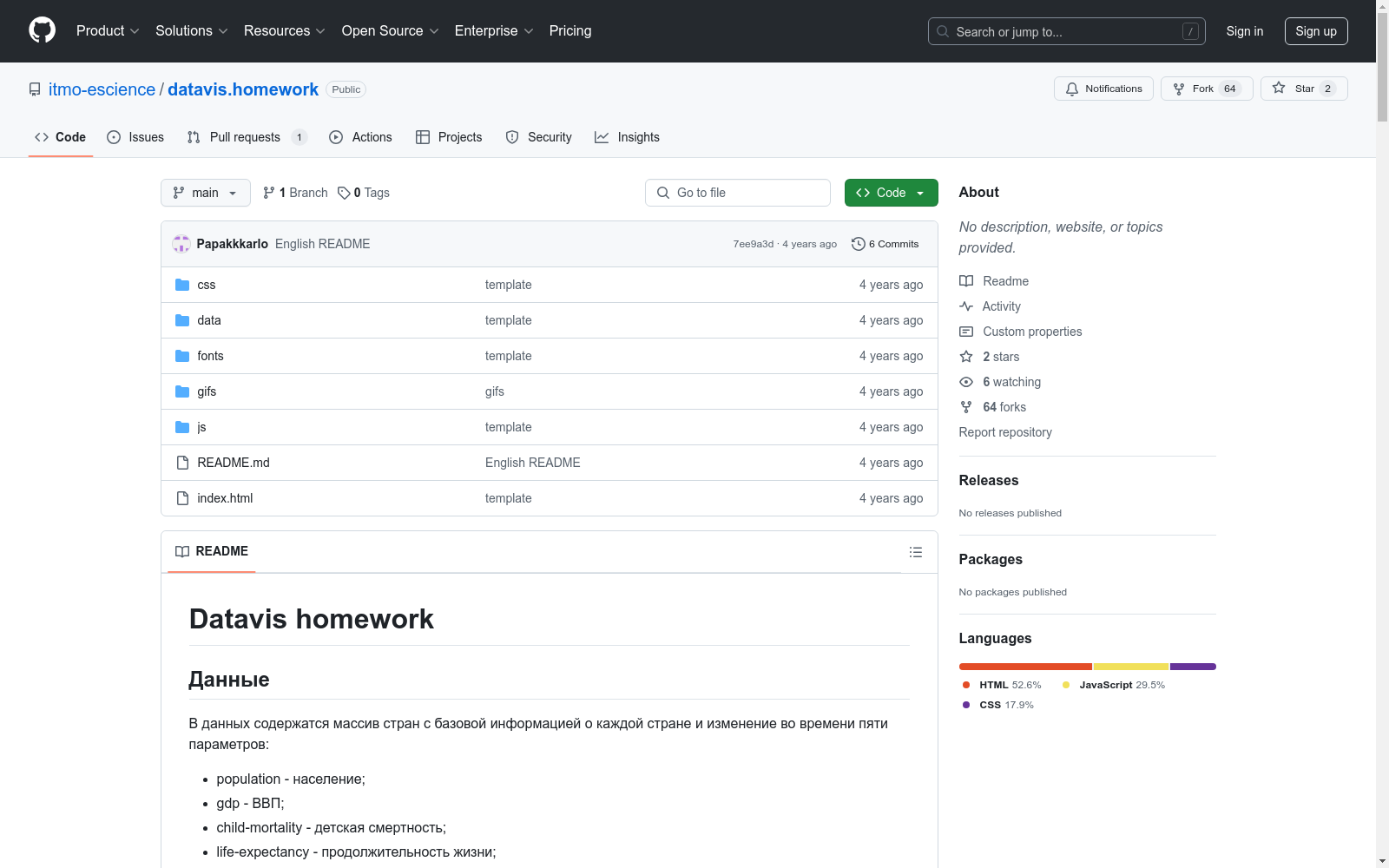This screenshot has height=868, width=1389.
Task: Open the Projects tab
Action: point(449,137)
